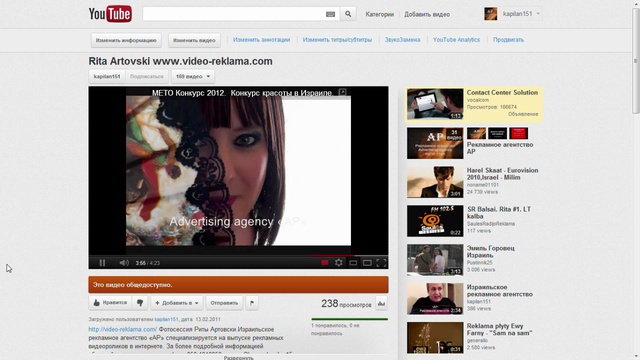Open the YouTube home logo
This screenshot has width=640, height=360.
(110, 14)
